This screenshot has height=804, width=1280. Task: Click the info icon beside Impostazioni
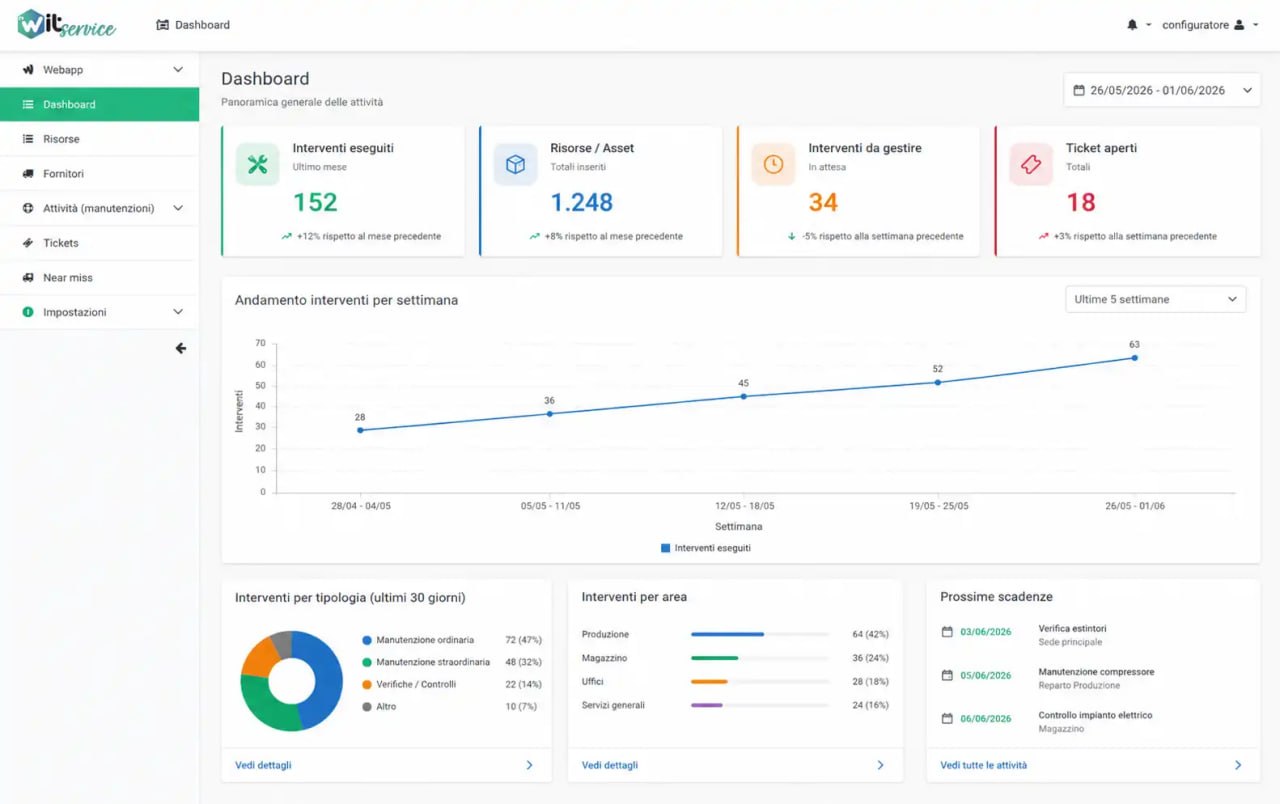[28, 312]
